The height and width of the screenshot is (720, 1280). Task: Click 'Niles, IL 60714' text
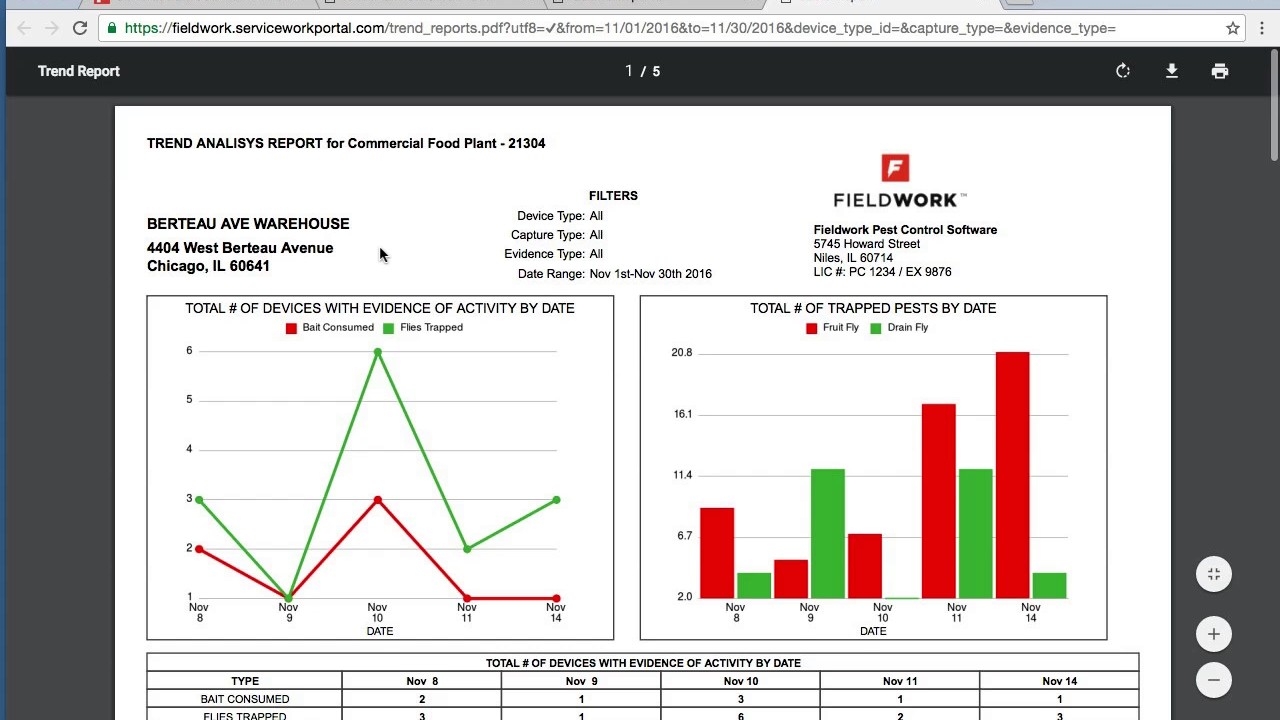click(x=853, y=258)
